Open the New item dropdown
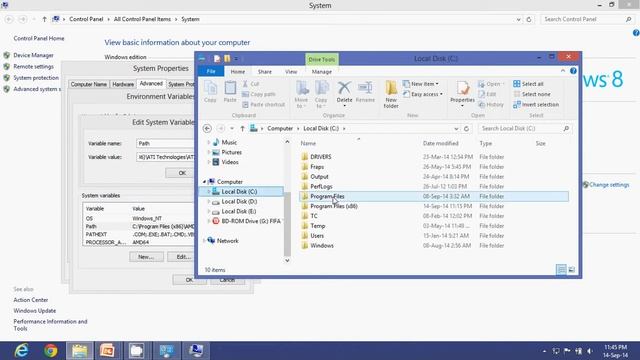This screenshot has height=360, width=640. coord(421,84)
